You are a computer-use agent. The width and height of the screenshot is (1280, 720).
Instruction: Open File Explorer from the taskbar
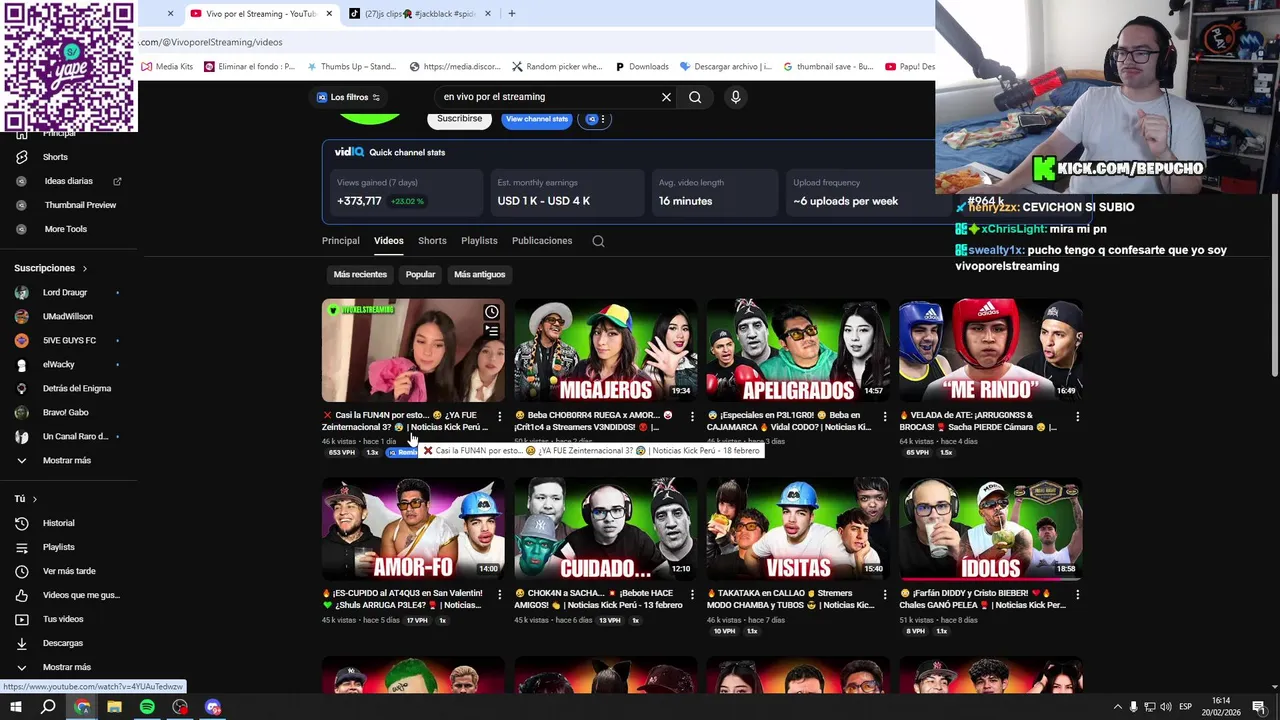(x=114, y=707)
